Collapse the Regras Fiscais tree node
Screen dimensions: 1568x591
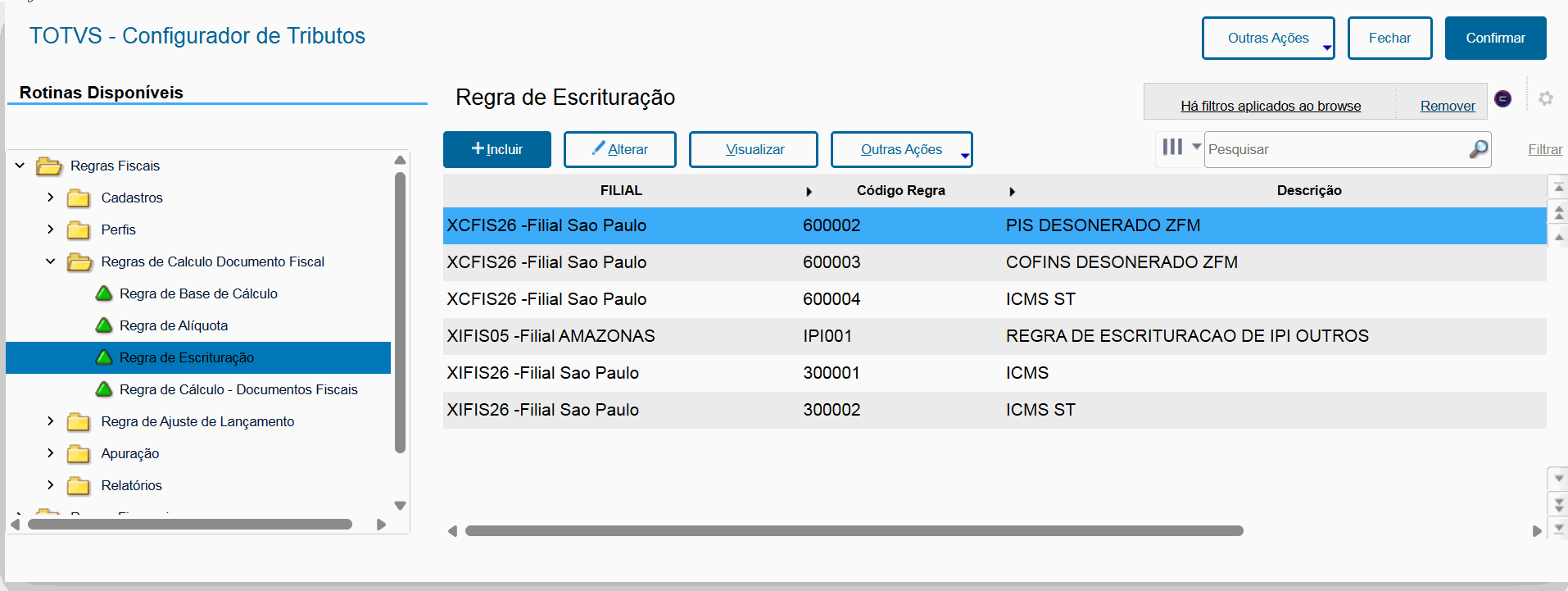click(x=20, y=166)
